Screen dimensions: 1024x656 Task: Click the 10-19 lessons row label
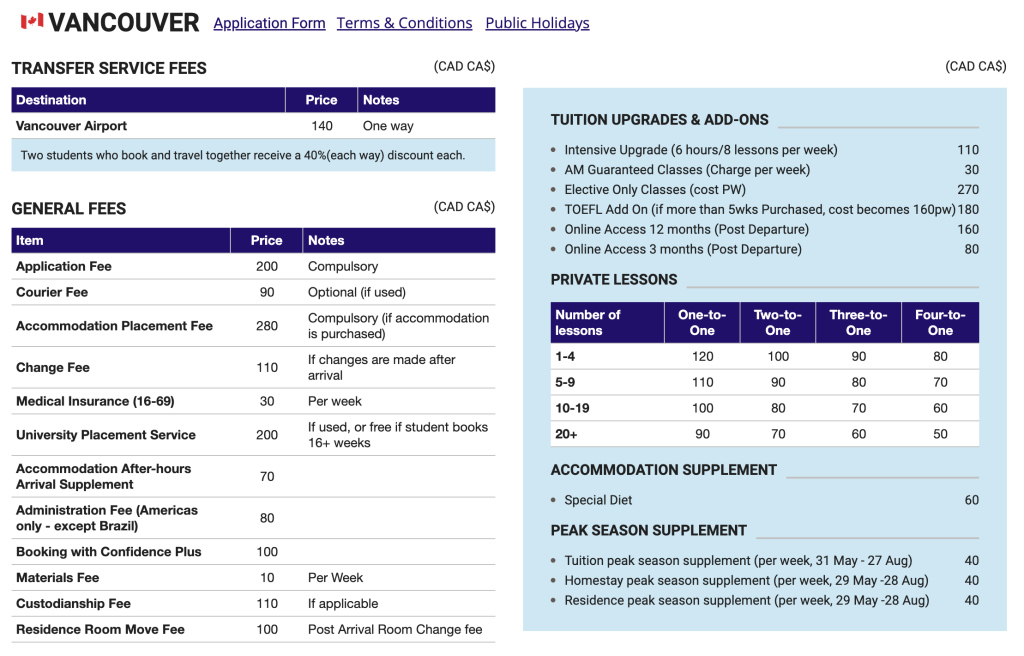point(572,408)
